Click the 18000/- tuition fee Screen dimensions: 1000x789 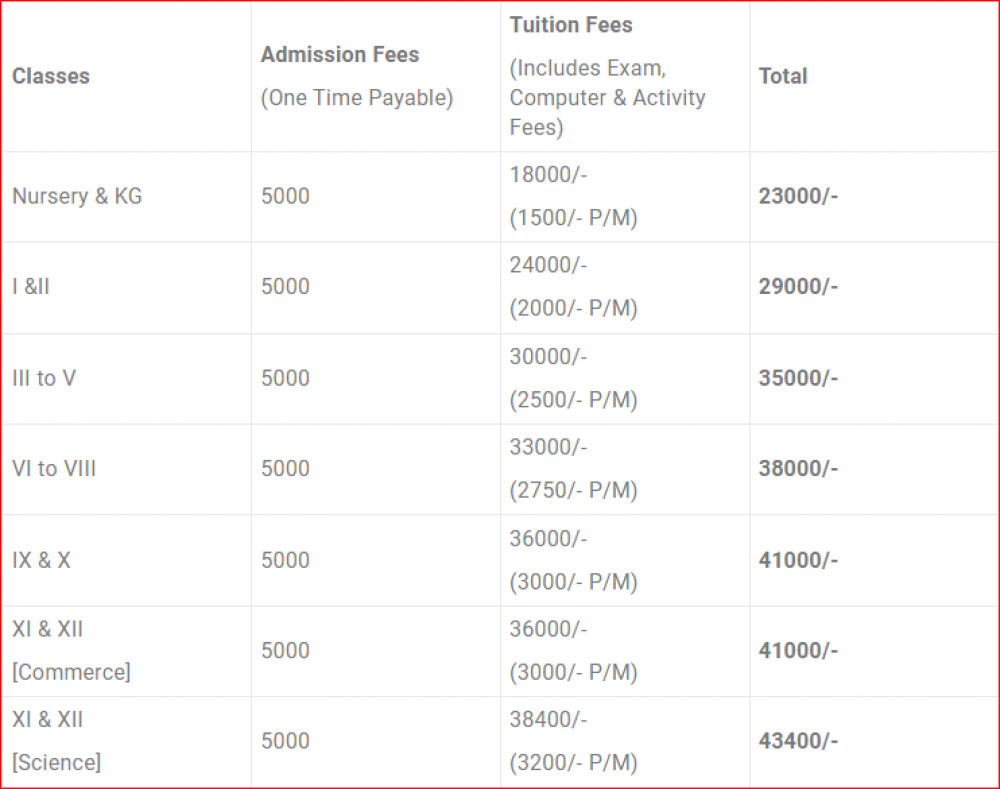(x=549, y=174)
